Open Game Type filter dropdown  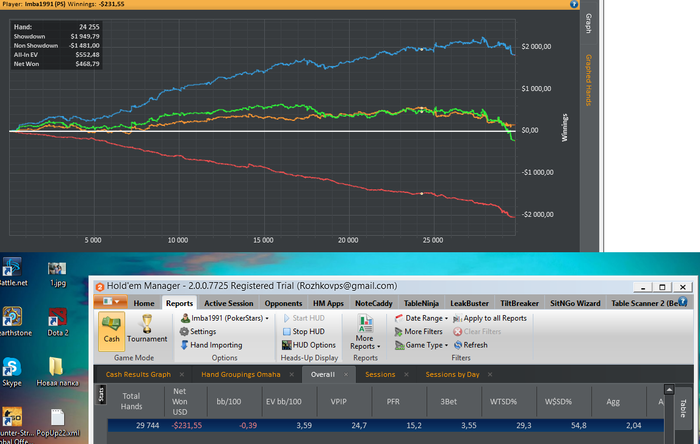pyautogui.click(x=421, y=345)
